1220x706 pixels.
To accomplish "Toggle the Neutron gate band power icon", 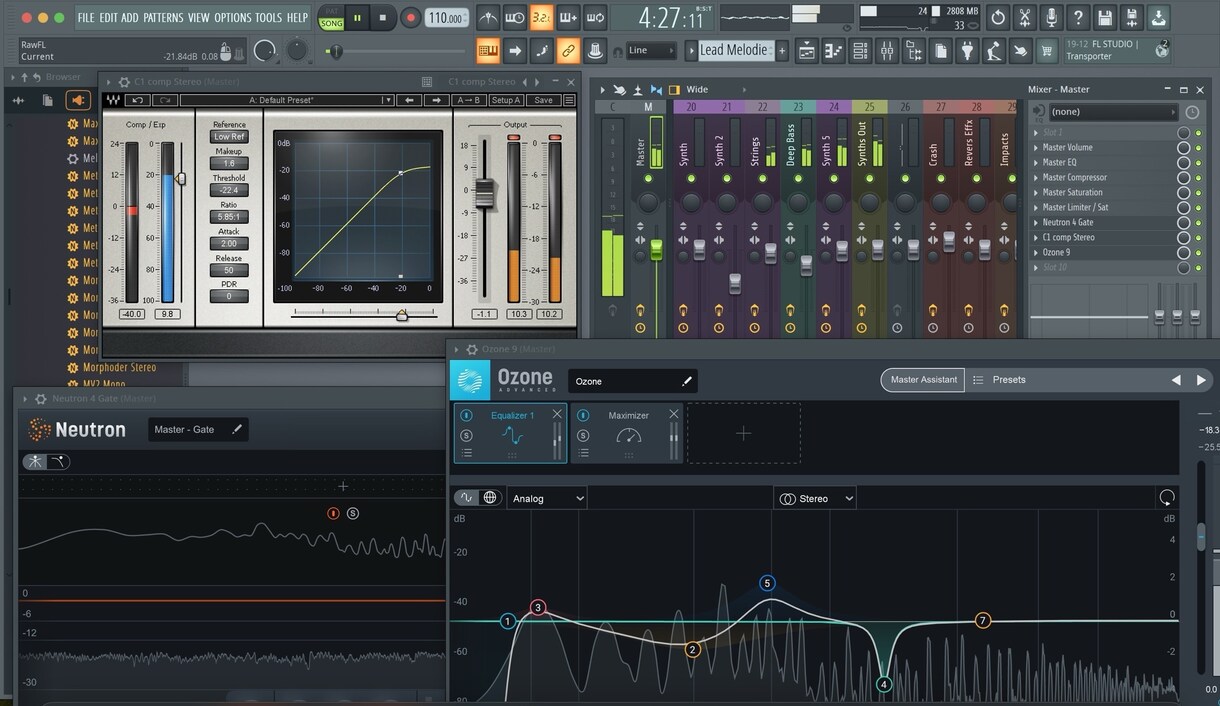I will click(334, 513).
